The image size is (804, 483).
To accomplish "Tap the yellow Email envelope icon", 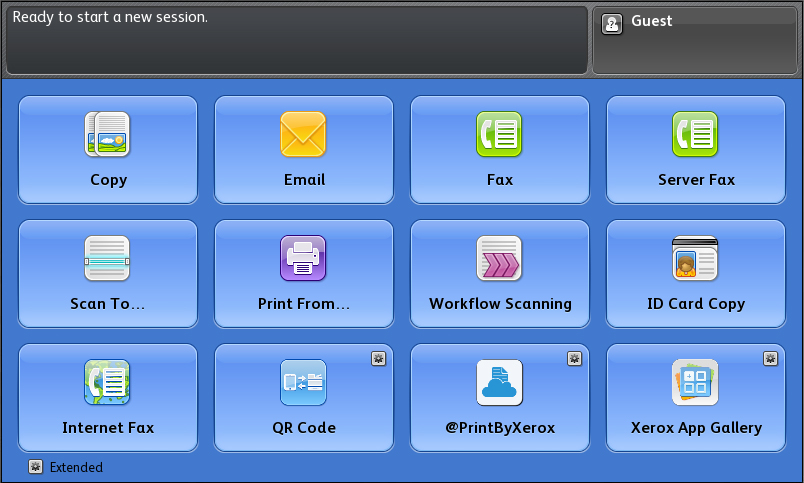I will [x=304, y=134].
